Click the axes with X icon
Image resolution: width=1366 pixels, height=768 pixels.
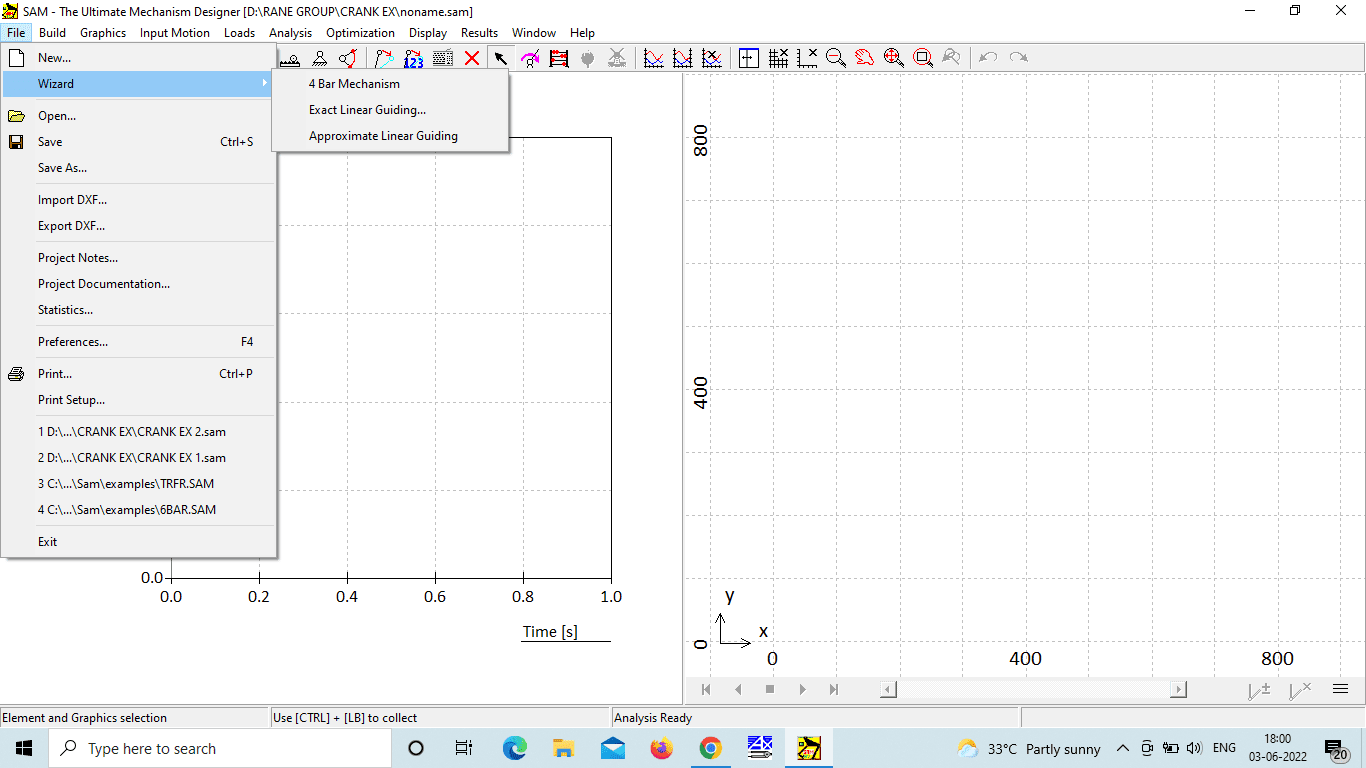[x=807, y=58]
